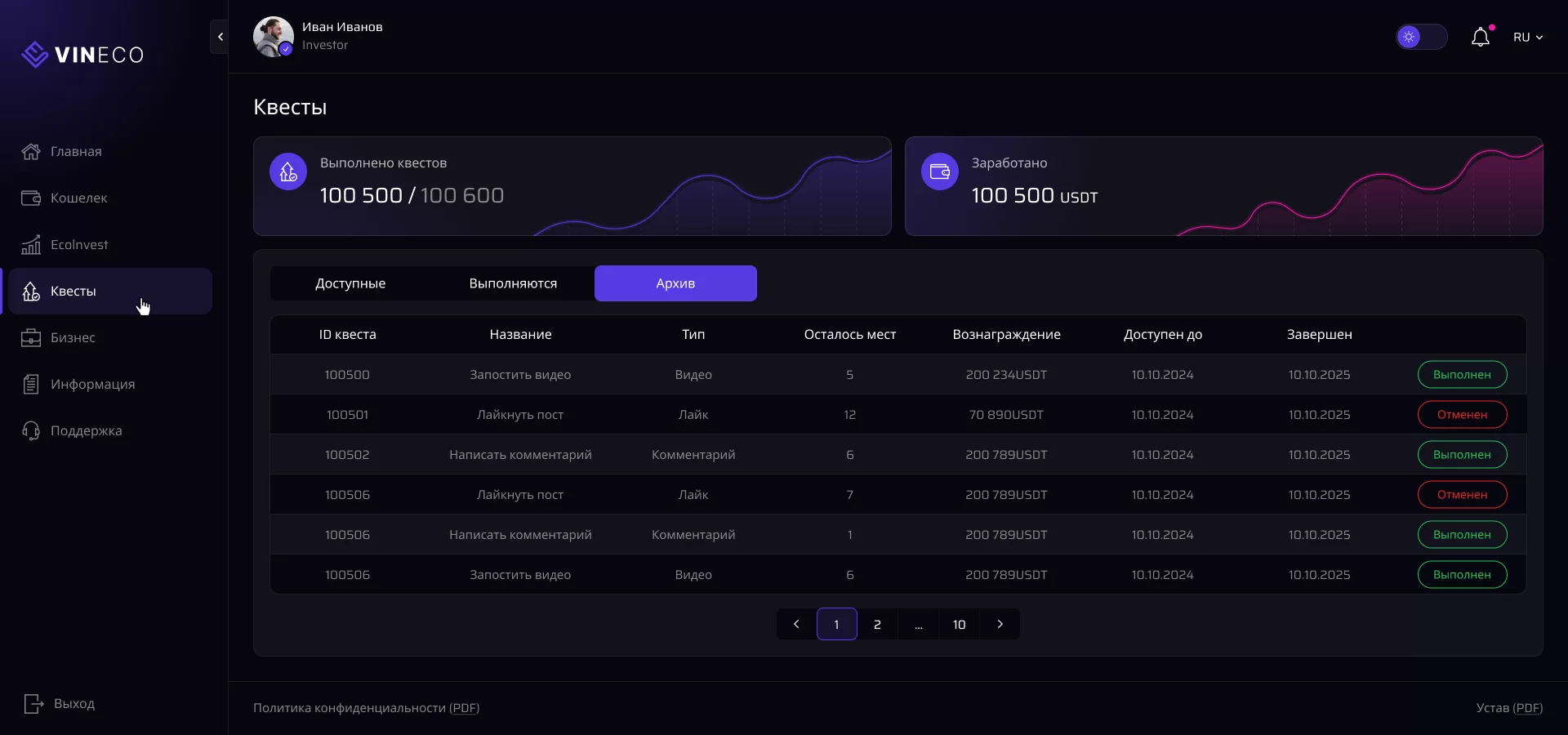Open the Устав PDF link
Image resolution: width=1568 pixels, height=735 pixels.
1527,708
